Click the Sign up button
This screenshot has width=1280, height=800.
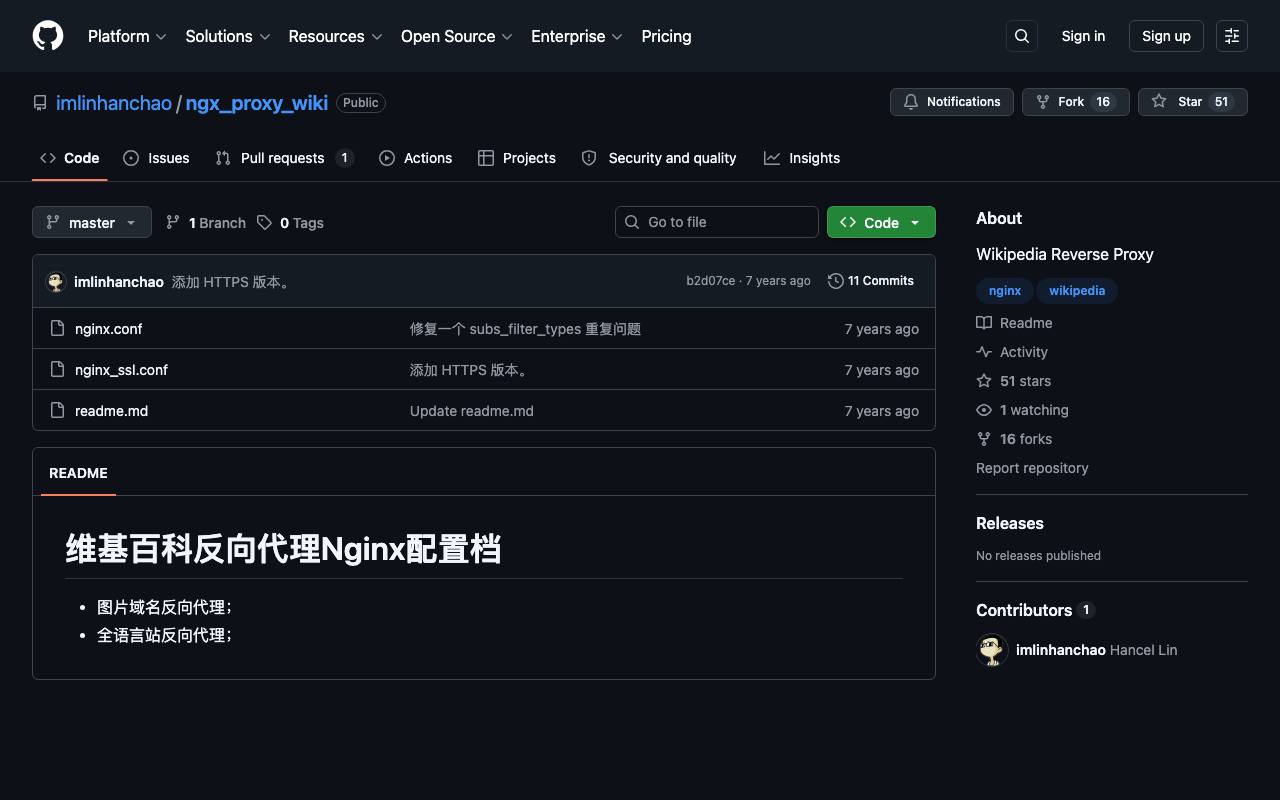pyautogui.click(x=1166, y=36)
